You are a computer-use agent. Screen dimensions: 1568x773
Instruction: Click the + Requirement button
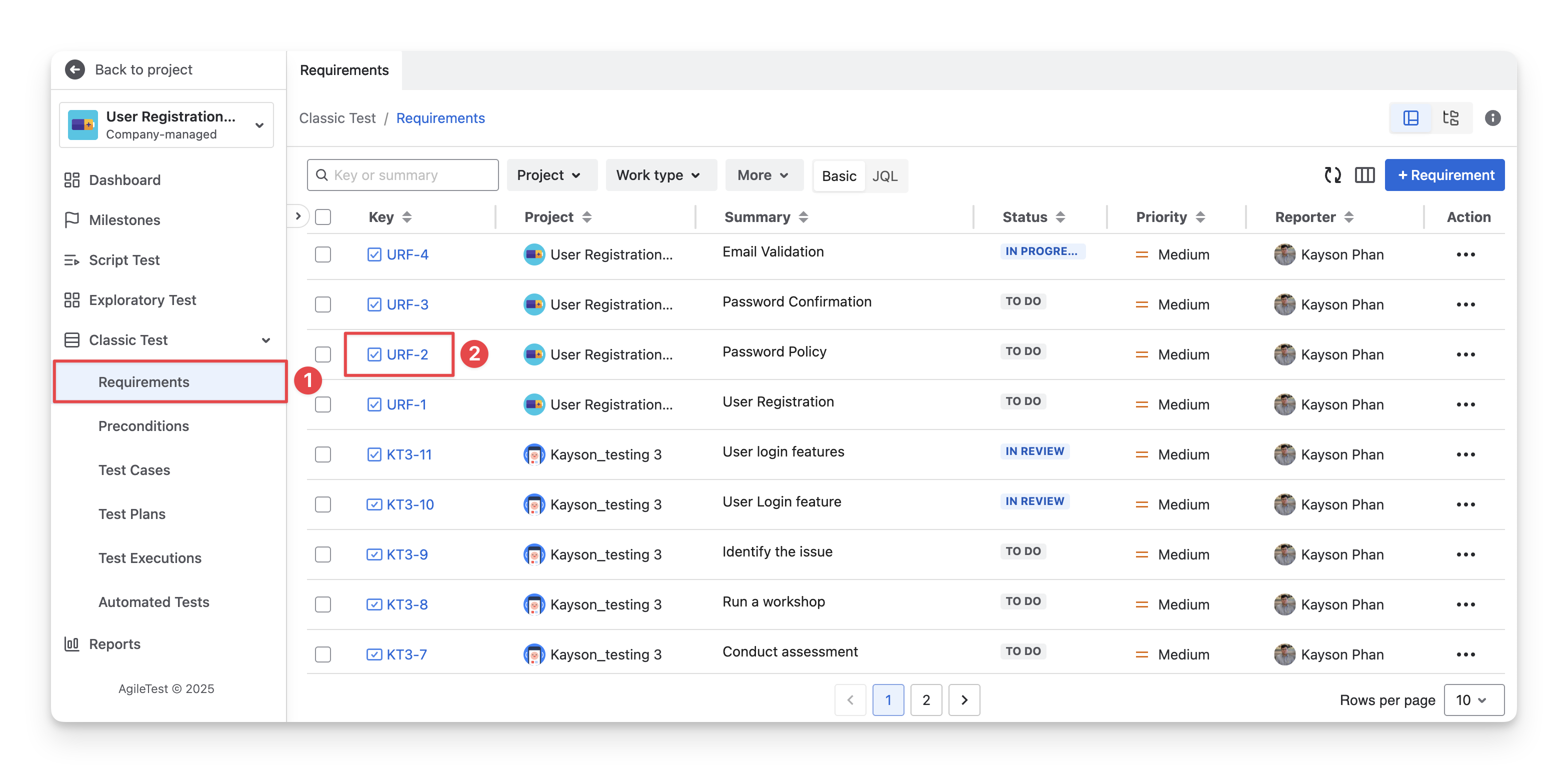pos(1444,175)
